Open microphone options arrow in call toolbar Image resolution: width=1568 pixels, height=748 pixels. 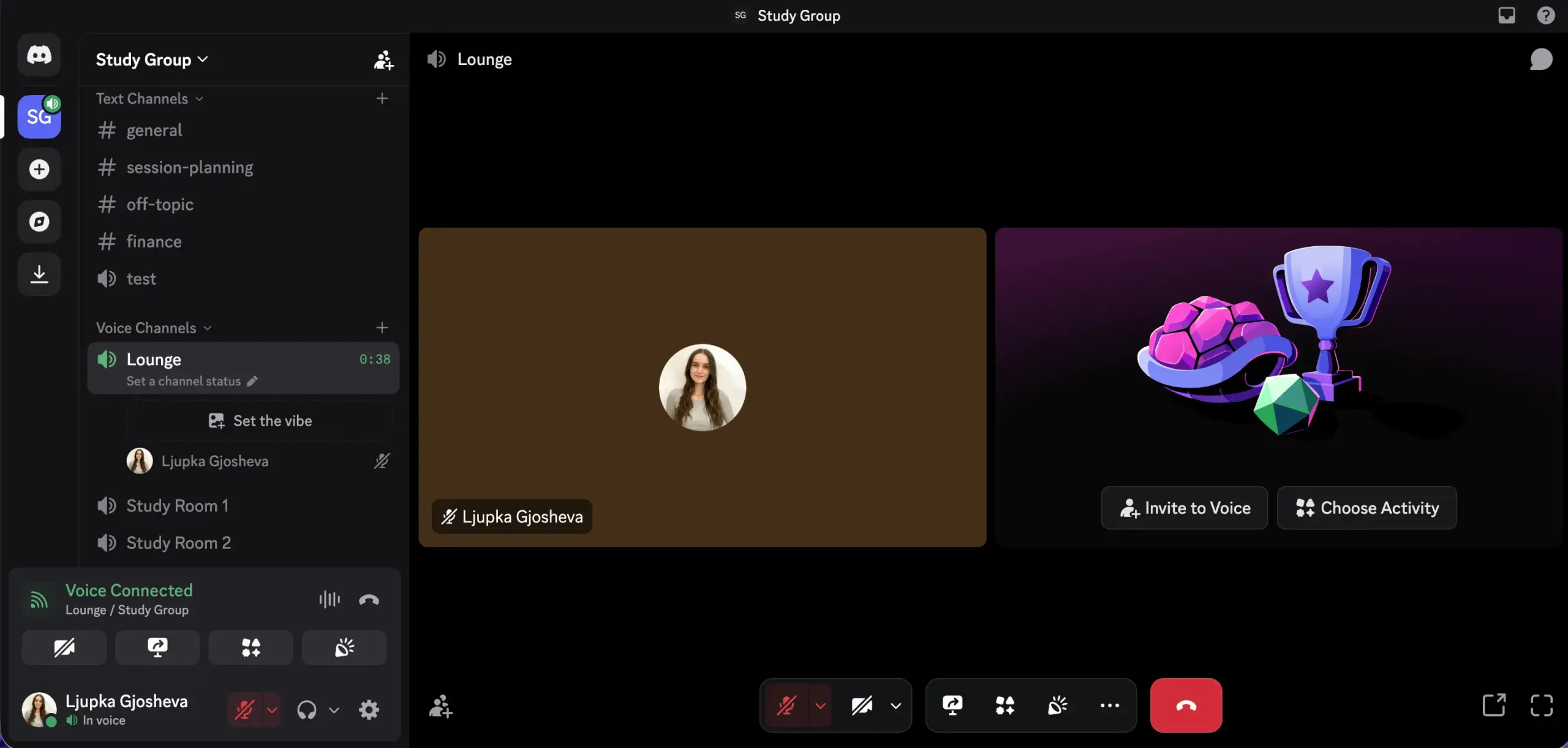820,706
